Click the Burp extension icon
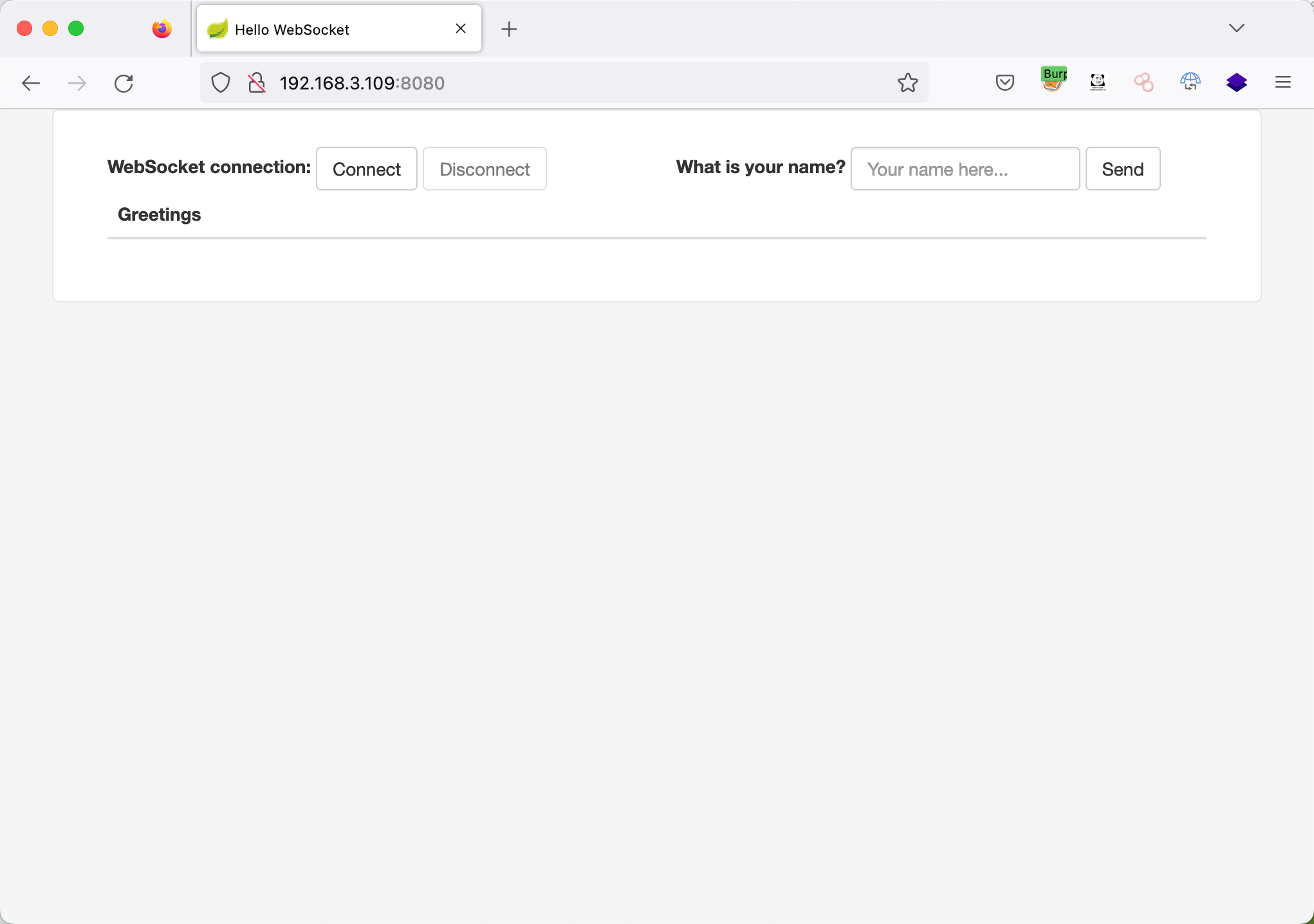This screenshot has height=924, width=1314. pos(1053,81)
